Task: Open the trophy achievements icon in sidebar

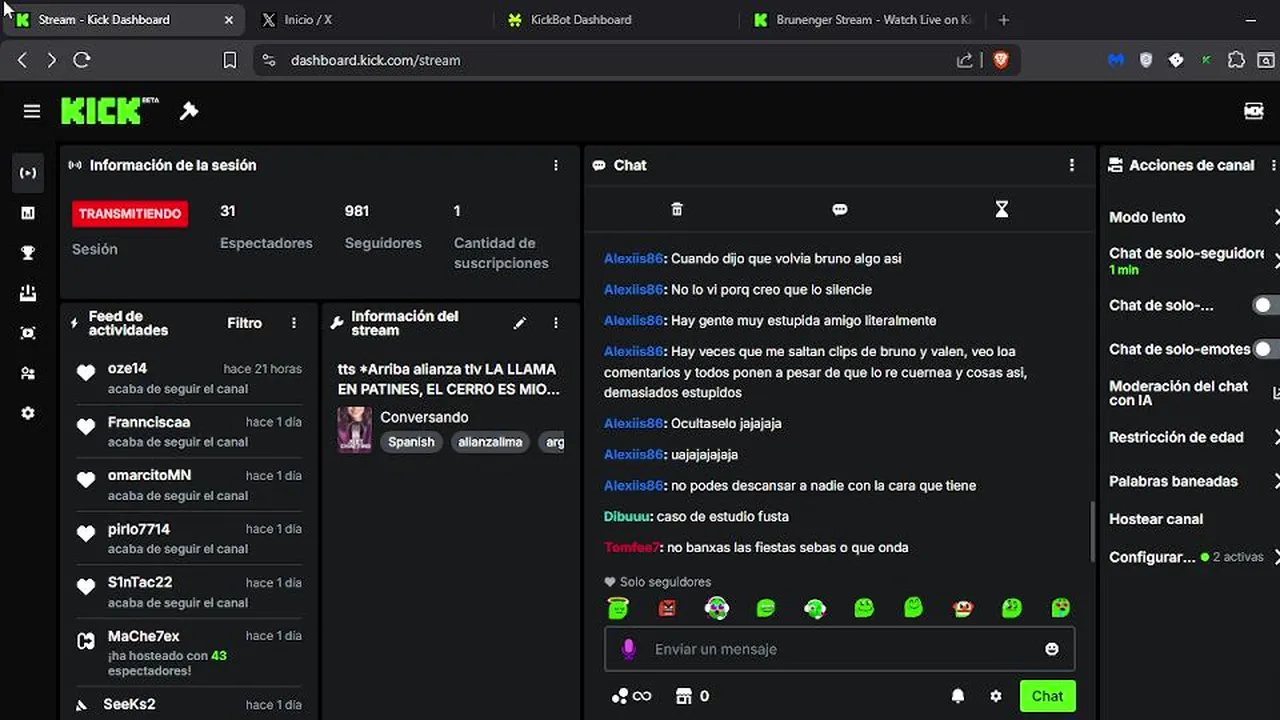Action: 28,253
